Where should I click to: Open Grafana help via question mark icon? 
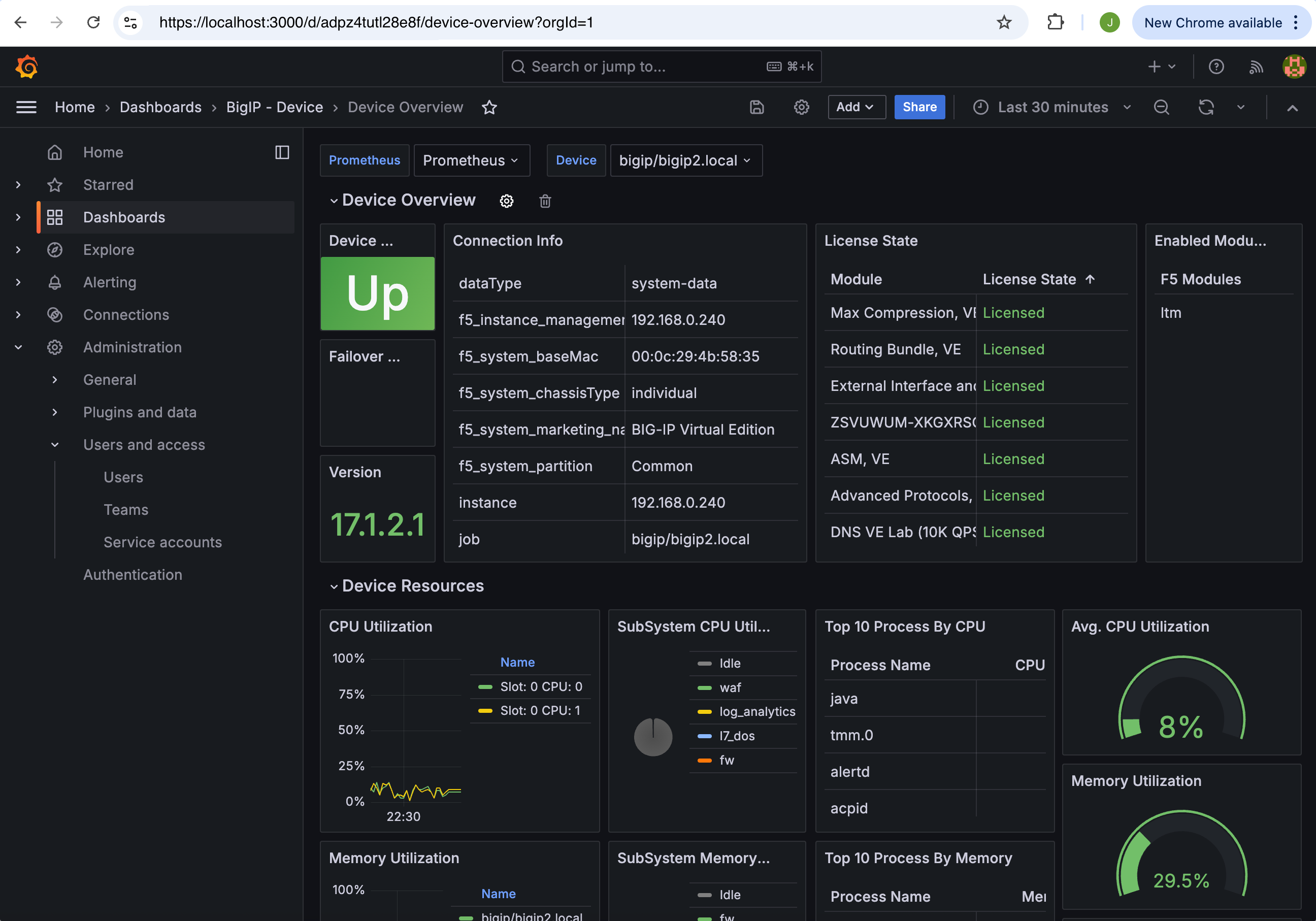[1215, 67]
